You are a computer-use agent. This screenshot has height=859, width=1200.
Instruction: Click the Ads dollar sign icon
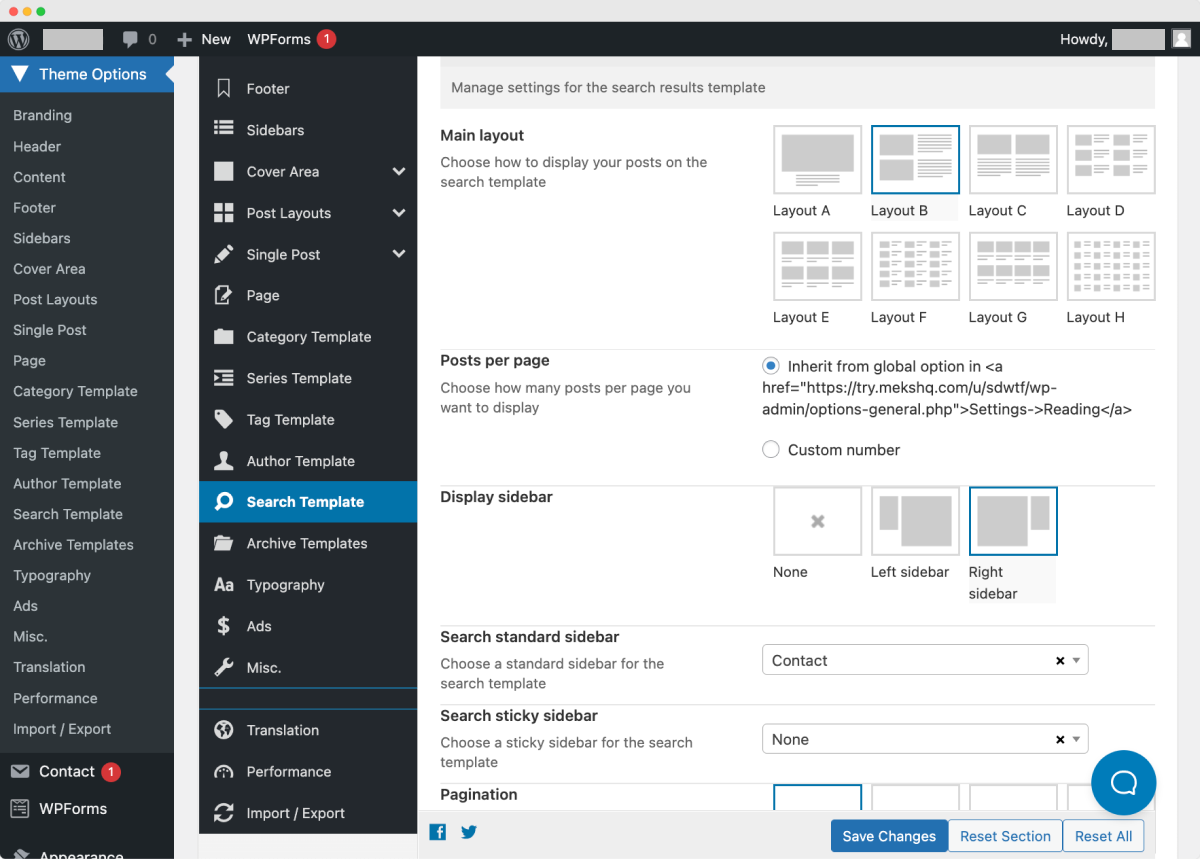coord(224,626)
